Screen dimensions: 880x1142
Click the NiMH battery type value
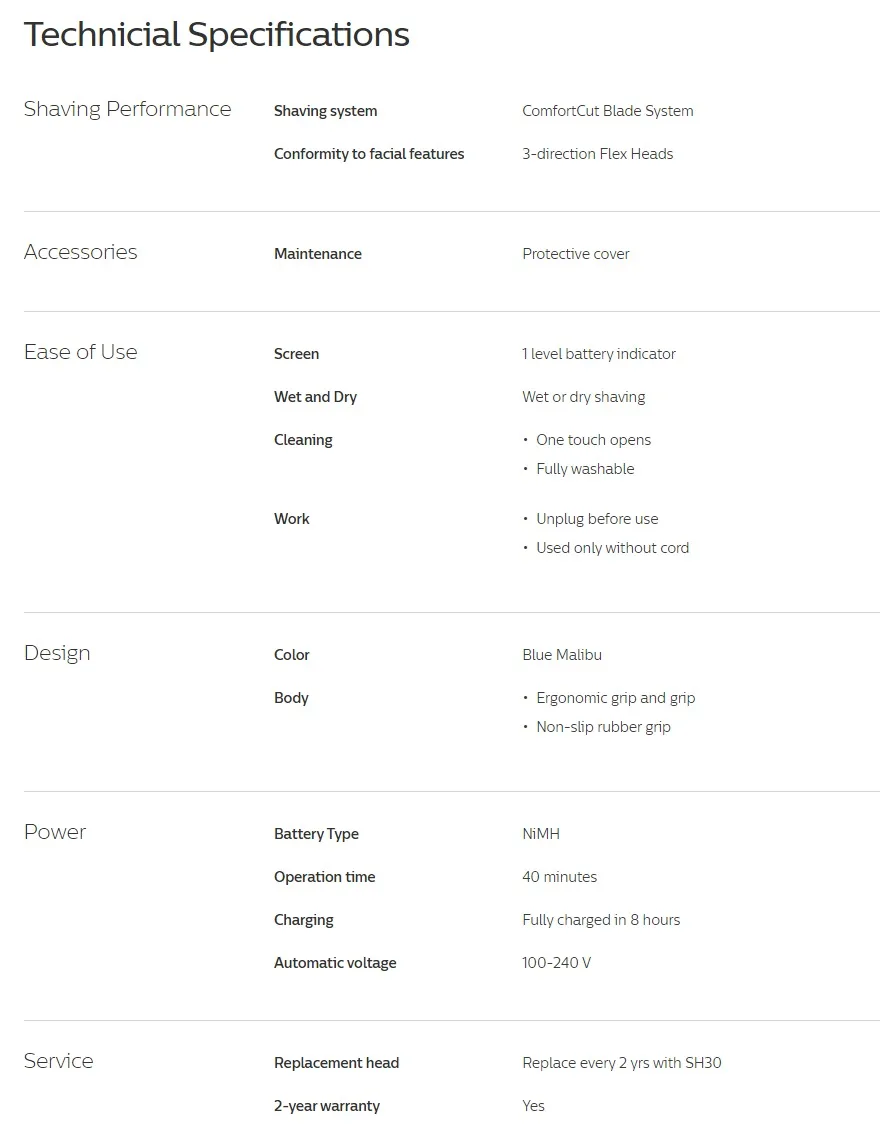pyautogui.click(x=540, y=834)
